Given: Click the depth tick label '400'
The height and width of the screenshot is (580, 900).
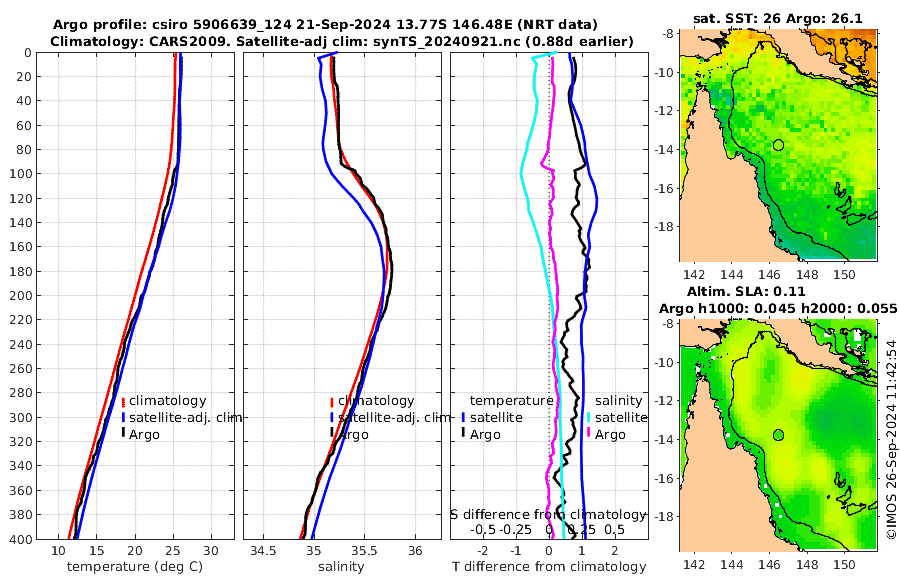Looking at the screenshot, I should [x=20, y=539].
